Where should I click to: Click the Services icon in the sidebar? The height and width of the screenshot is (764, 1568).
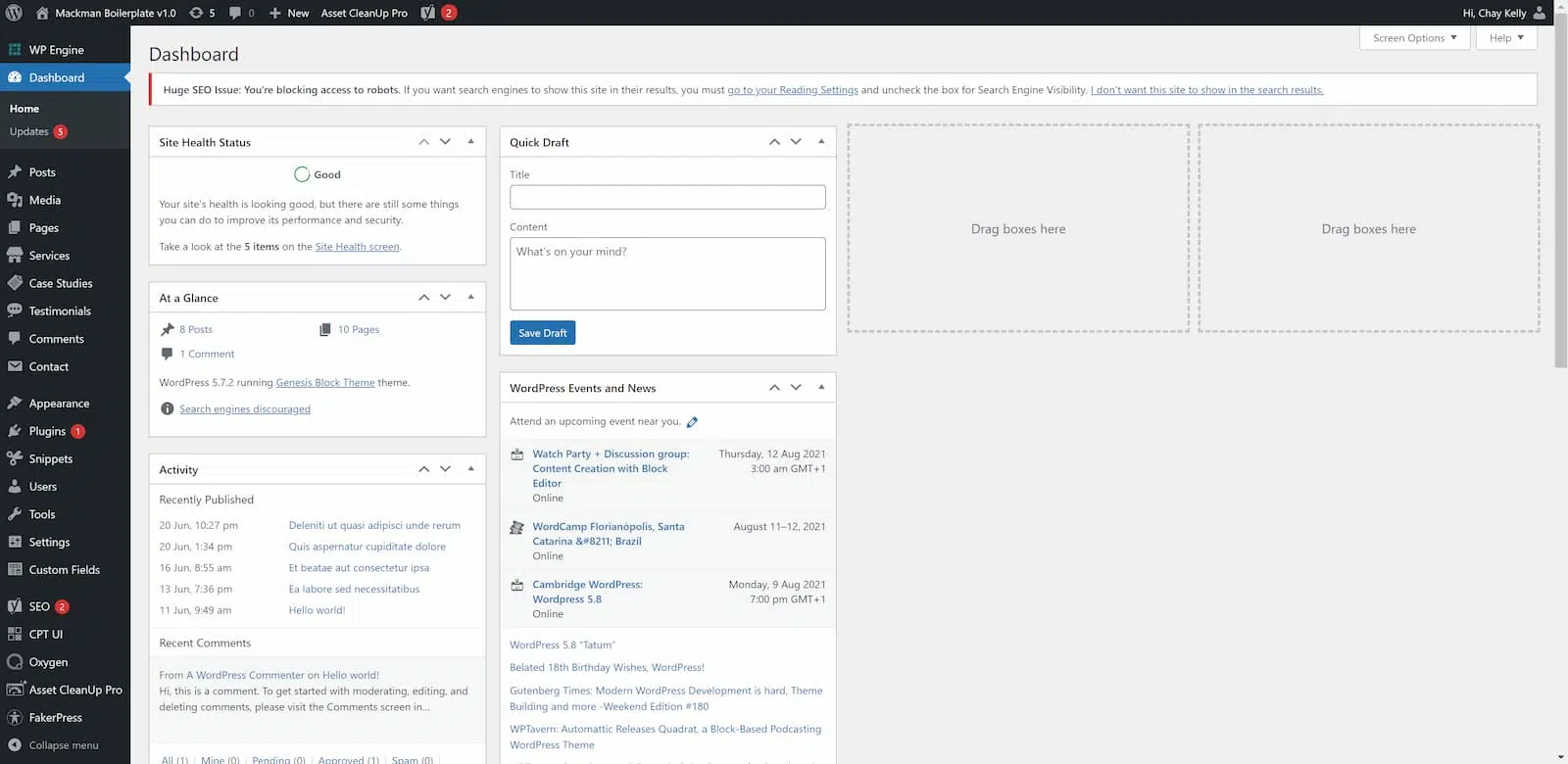(15, 256)
